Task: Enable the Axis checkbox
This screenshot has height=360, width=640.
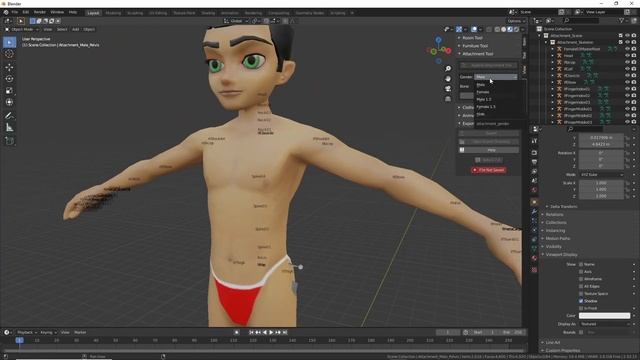Action: tap(581, 272)
